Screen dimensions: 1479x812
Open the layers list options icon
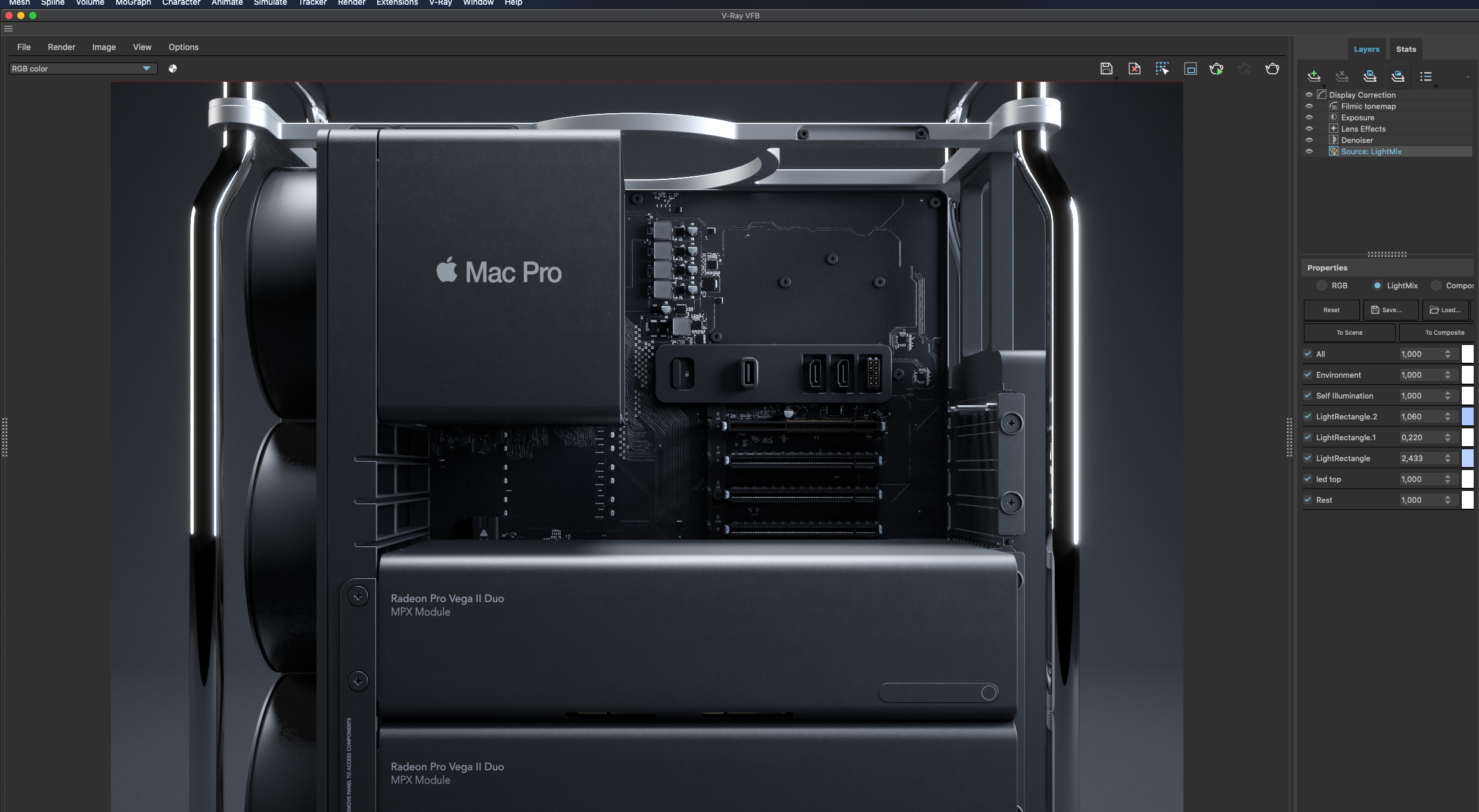point(1425,76)
